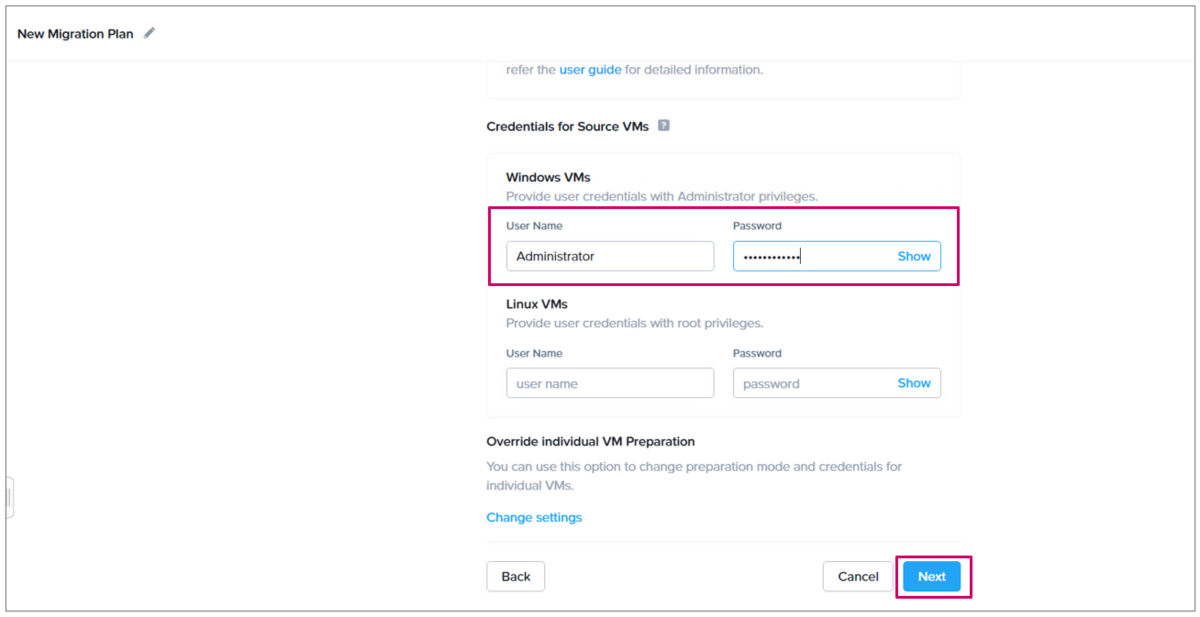Show the Windows VMs password

tap(914, 256)
